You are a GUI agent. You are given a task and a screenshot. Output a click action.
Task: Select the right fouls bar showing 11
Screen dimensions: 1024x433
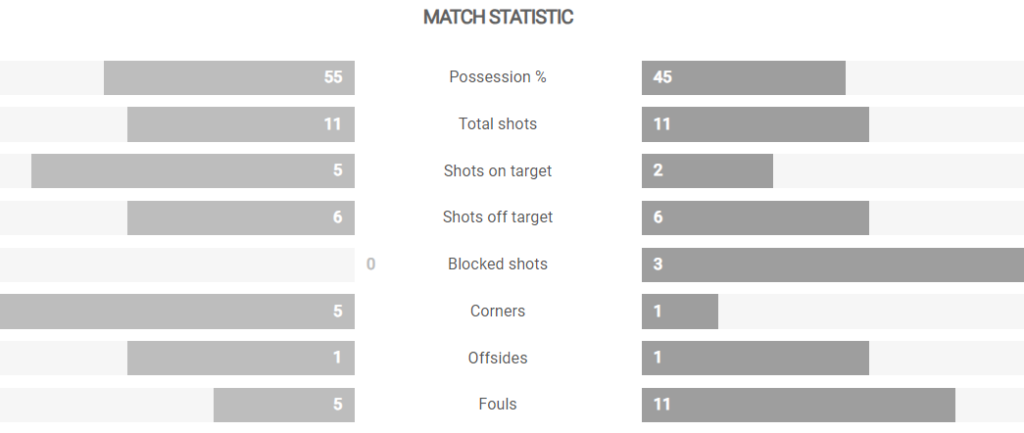pyautogui.click(x=799, y=405)
